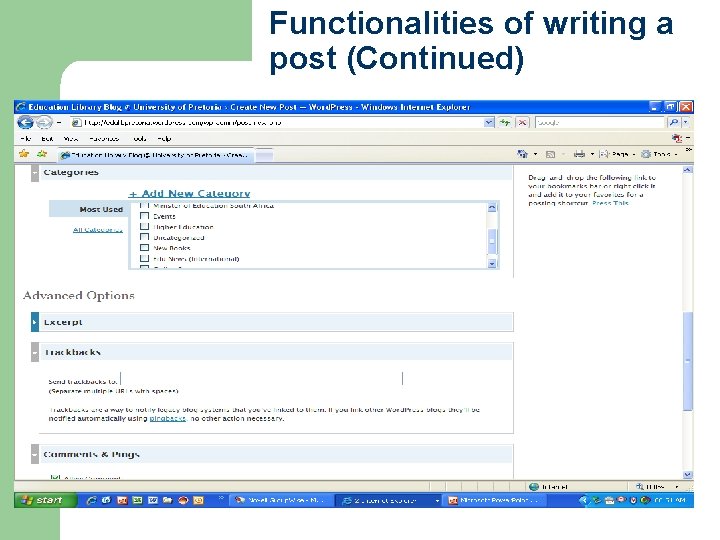Launch Internet Explorer from quick launch

click(x=91, y=501)
